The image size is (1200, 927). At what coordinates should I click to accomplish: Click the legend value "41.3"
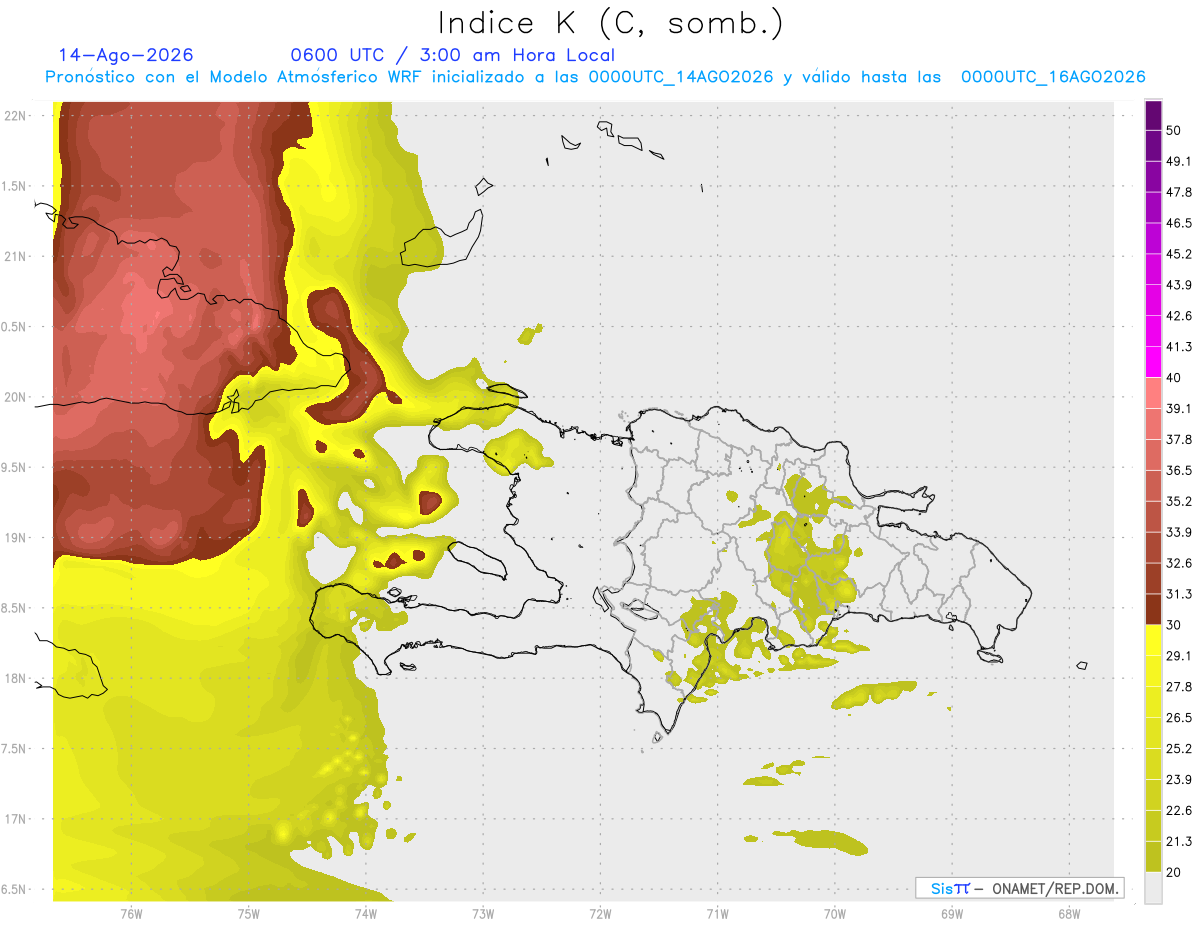[x=1179, y=347]
